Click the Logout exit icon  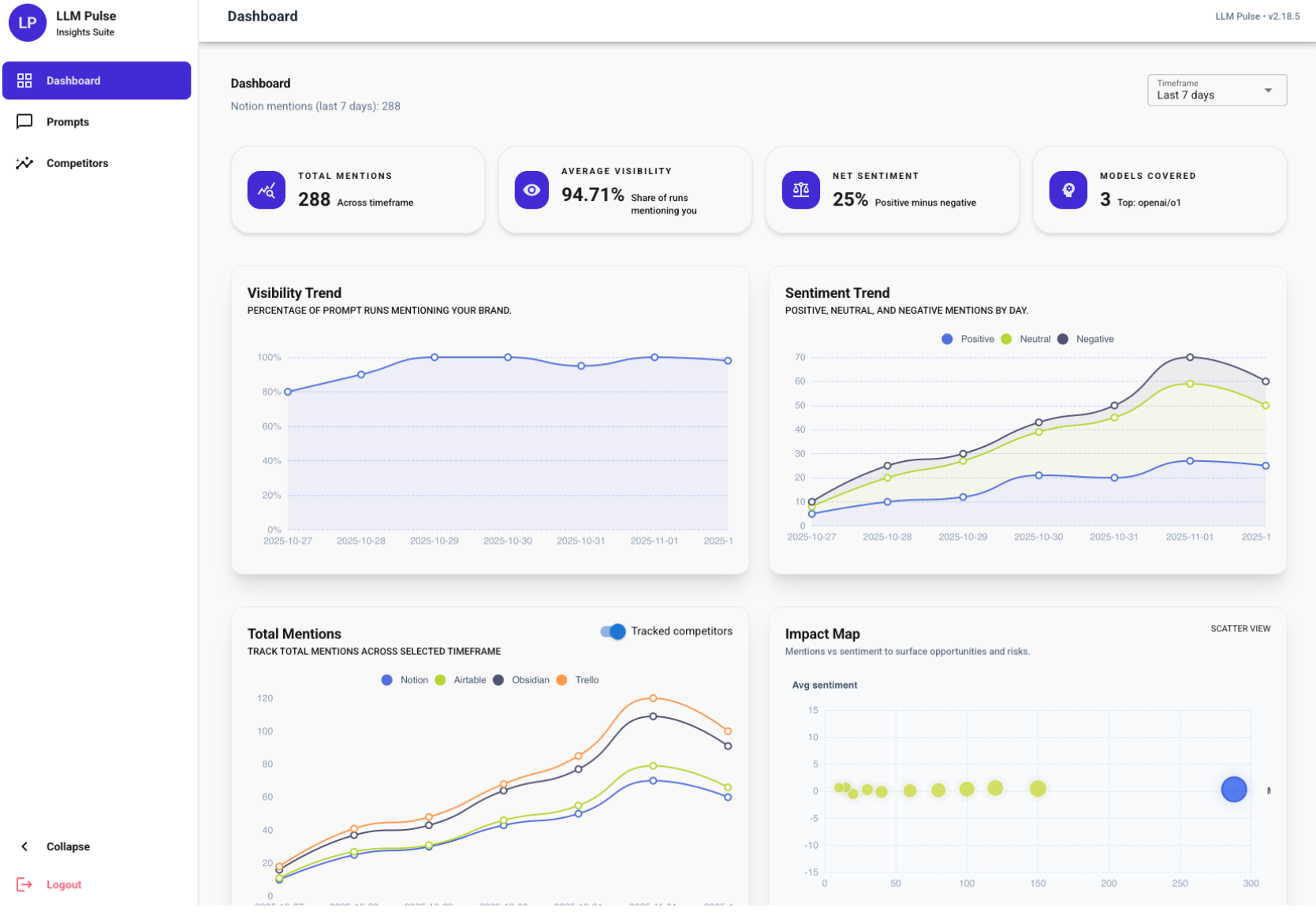pyautogui.click(x=24, y=884)
